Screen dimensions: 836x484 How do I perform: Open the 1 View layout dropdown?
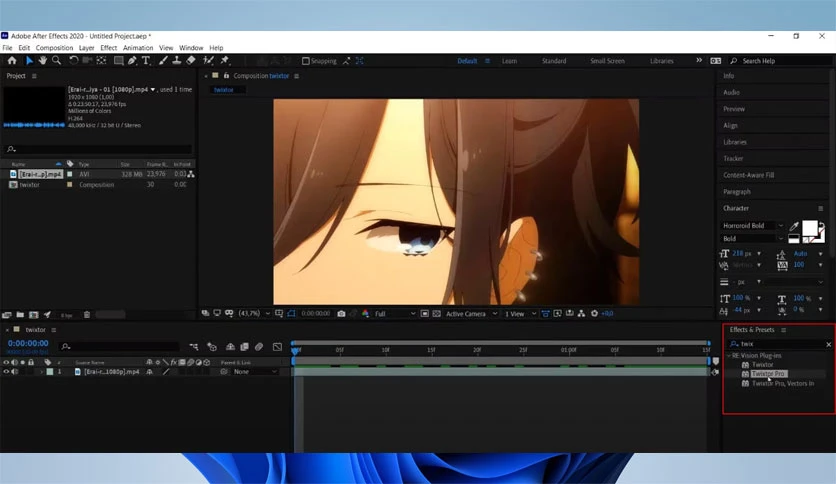pyautogui.click(x=520, y=313)
